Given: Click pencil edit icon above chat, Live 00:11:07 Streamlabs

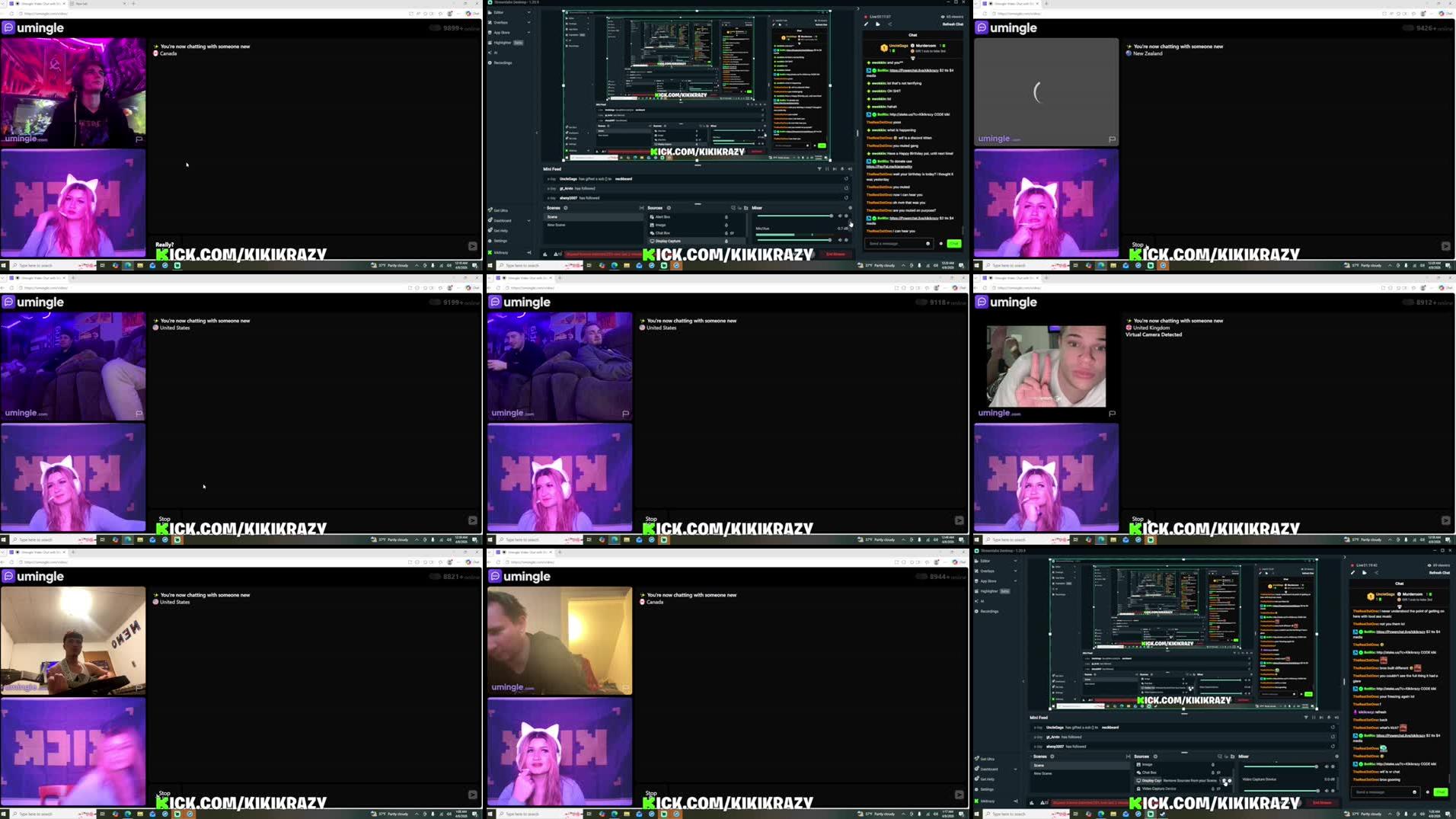Looking at the screenshot, I should click(x=867, y=24).
